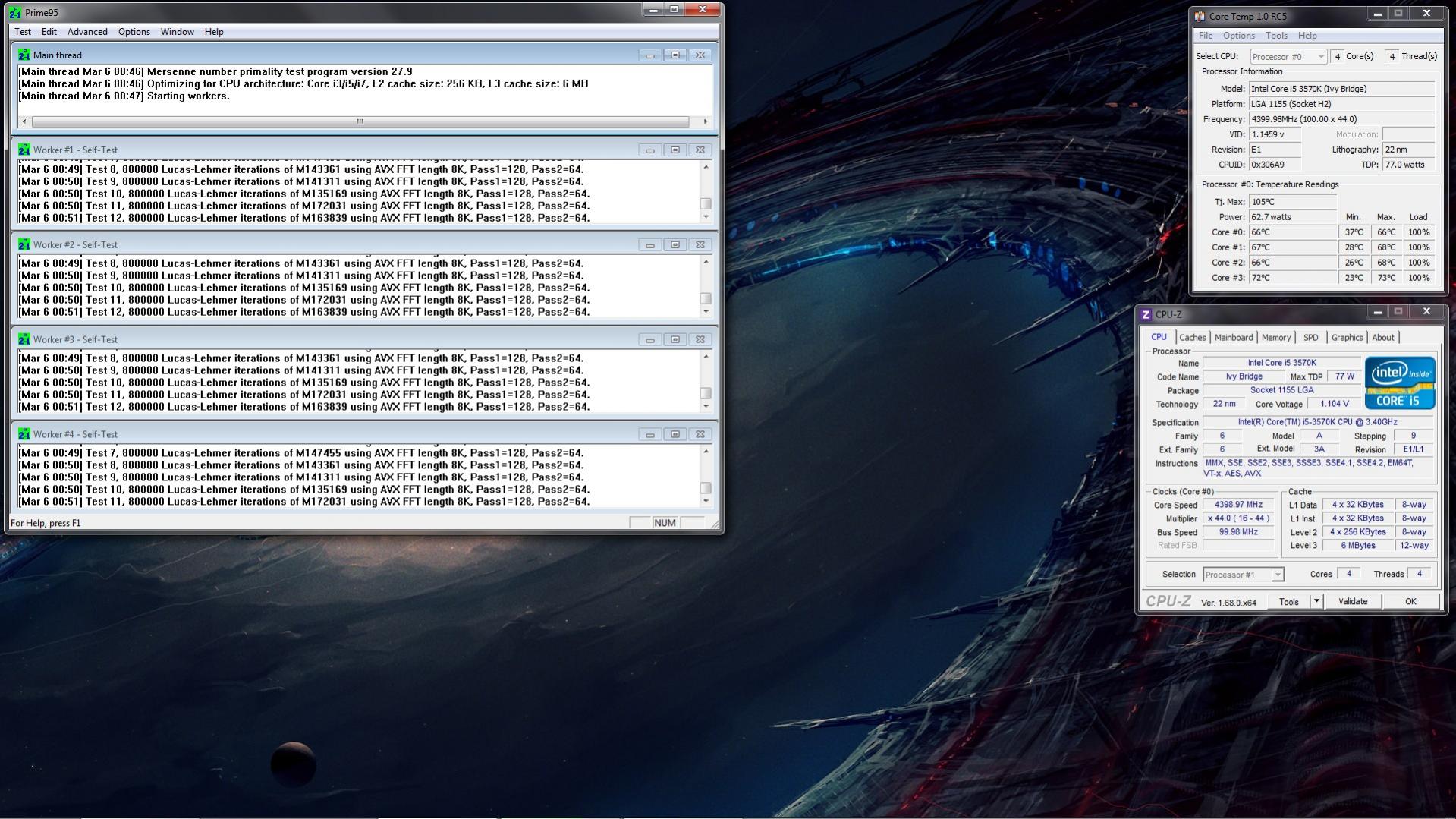Click OK in the CPU-Z window
This screenshot has height=819, width=1456.
pos(1410,601)
